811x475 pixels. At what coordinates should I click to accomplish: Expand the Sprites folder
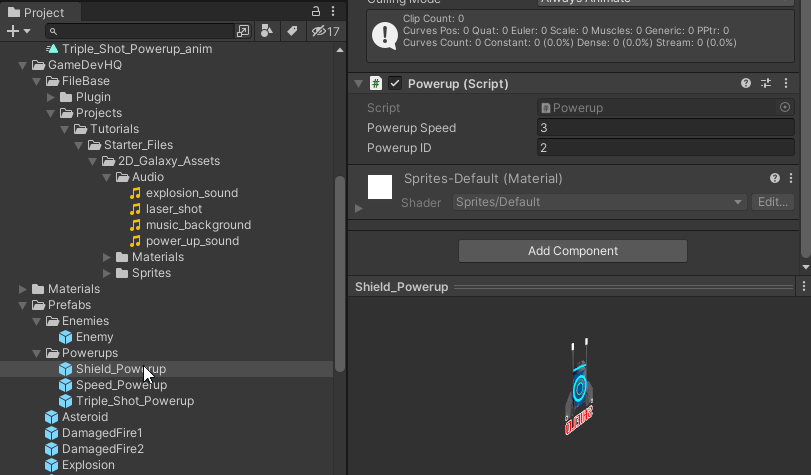107,273
